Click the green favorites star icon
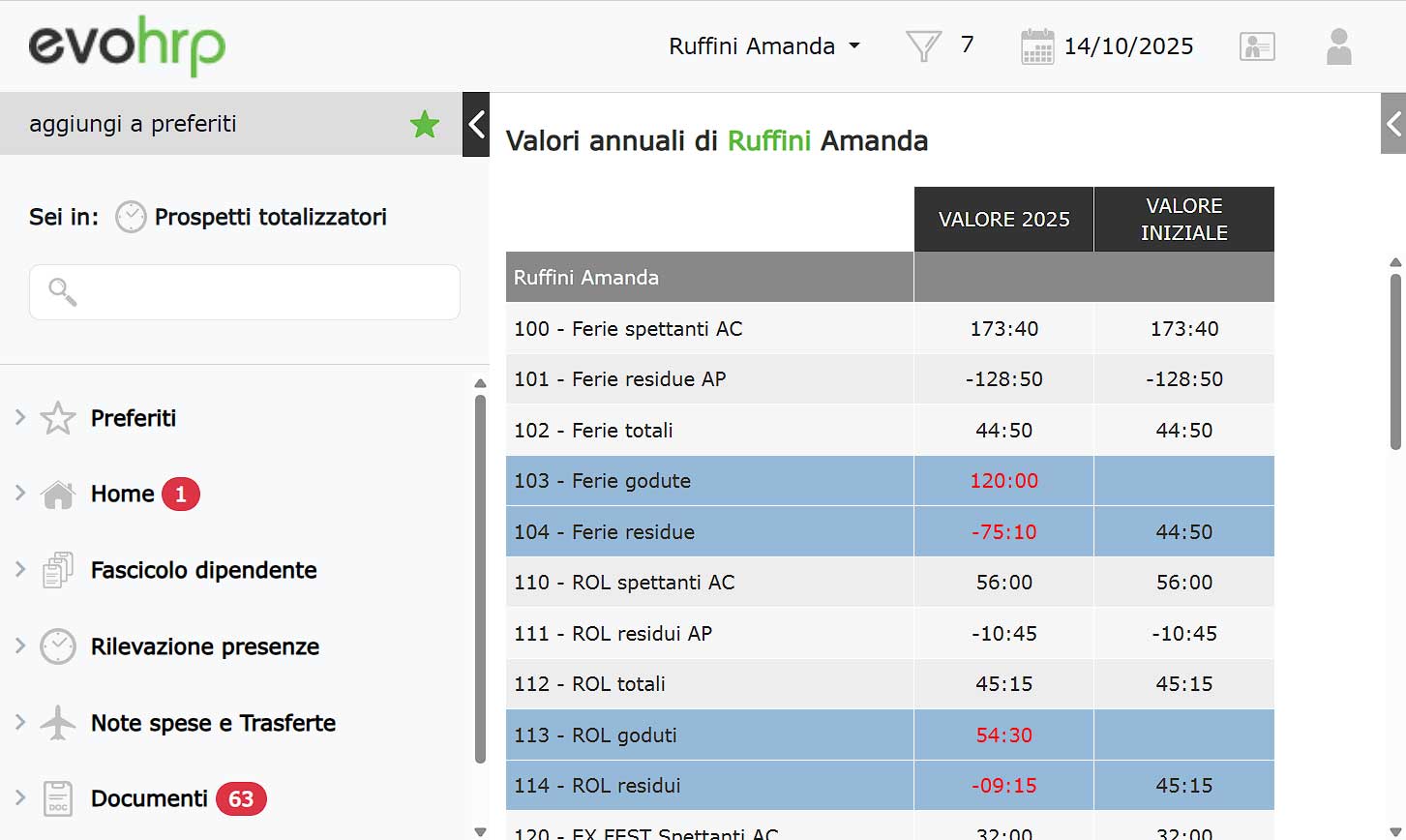Viewport: 1406px width, 840px height. 424,124
